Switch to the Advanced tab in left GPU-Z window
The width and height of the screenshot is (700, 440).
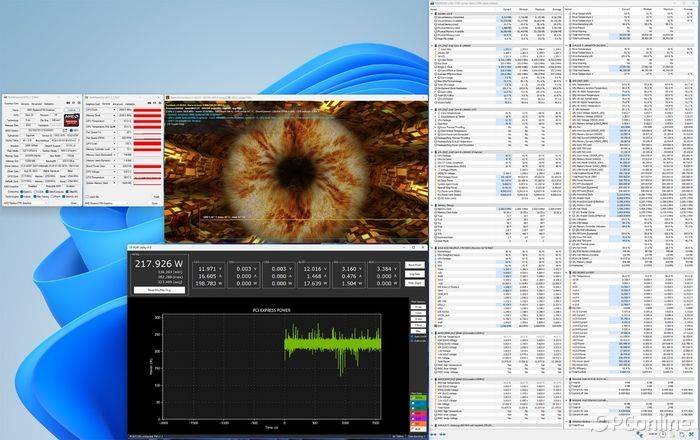coord(37,104)
